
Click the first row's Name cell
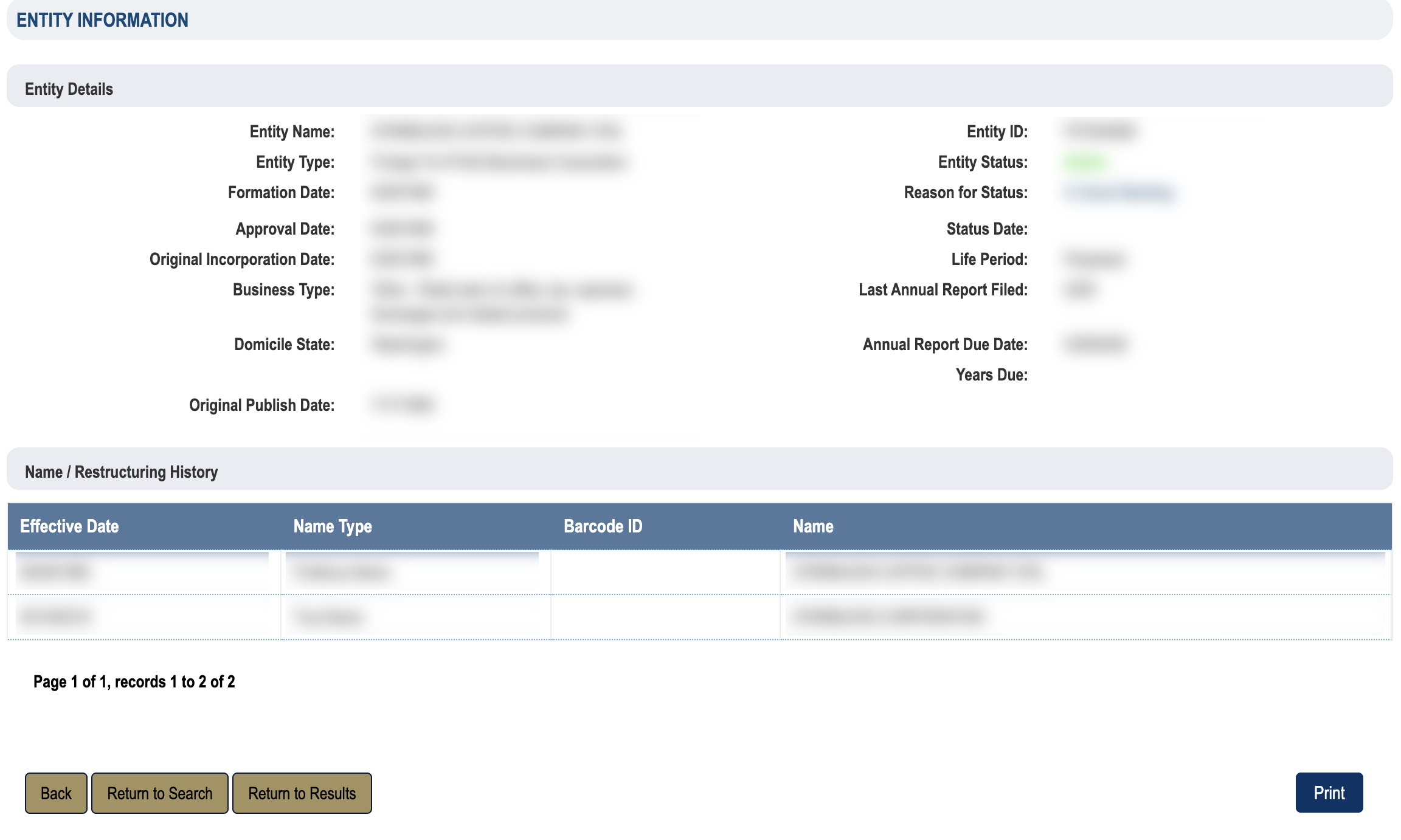click(917, 572)
